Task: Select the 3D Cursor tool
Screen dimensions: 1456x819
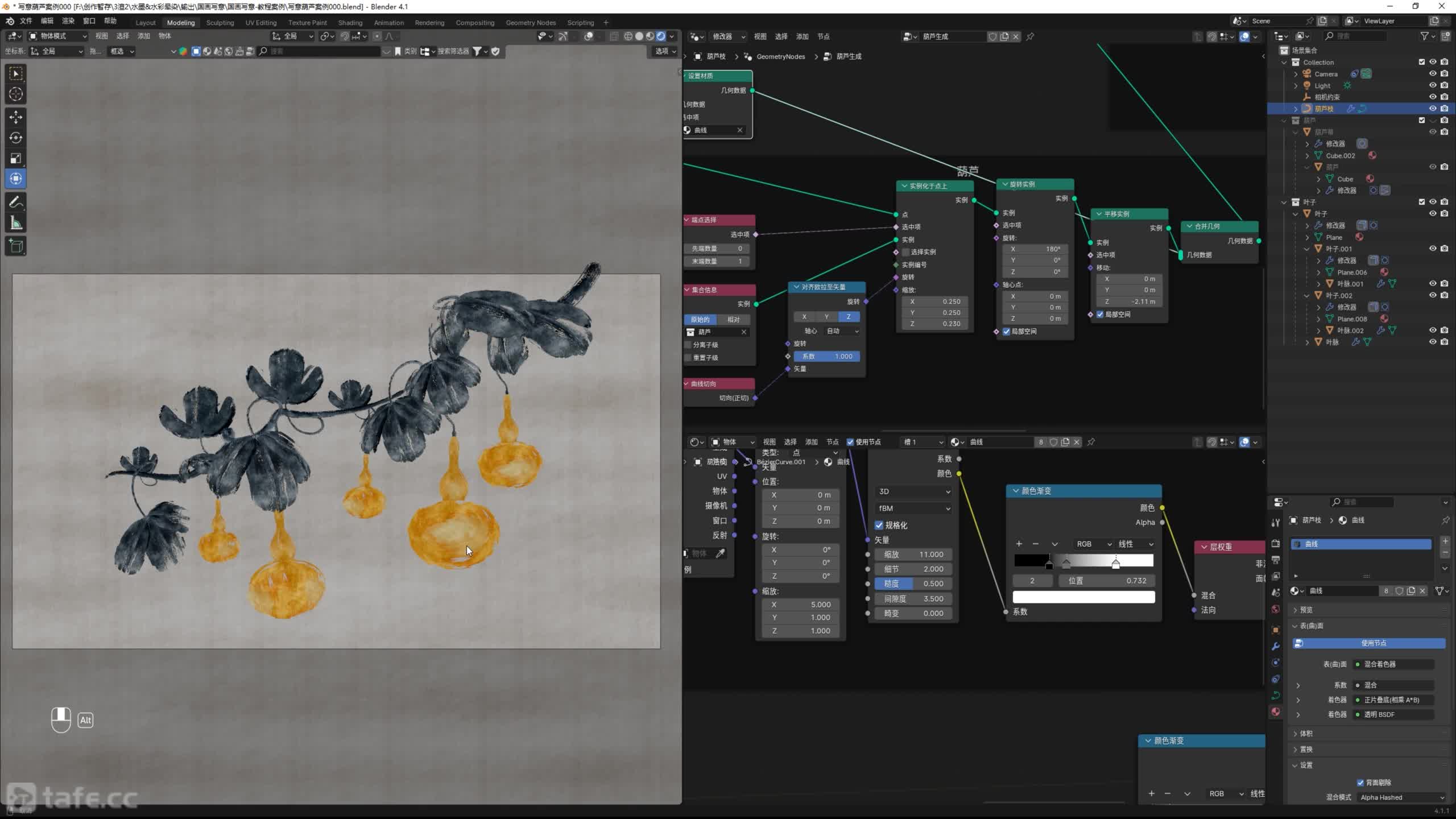Action: click(x=16, y=94)
